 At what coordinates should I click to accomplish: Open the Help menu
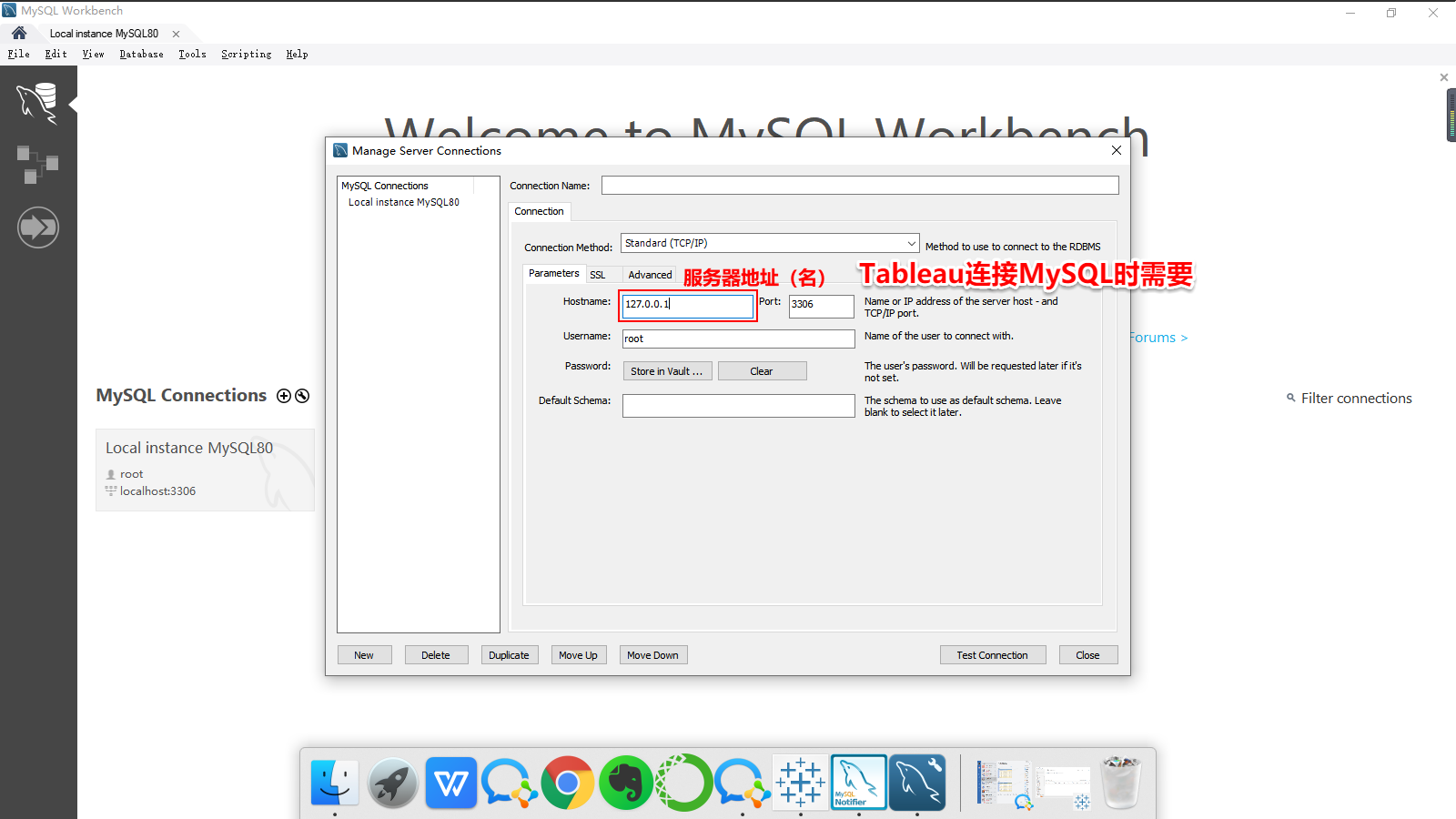click(x=298, y=55)
